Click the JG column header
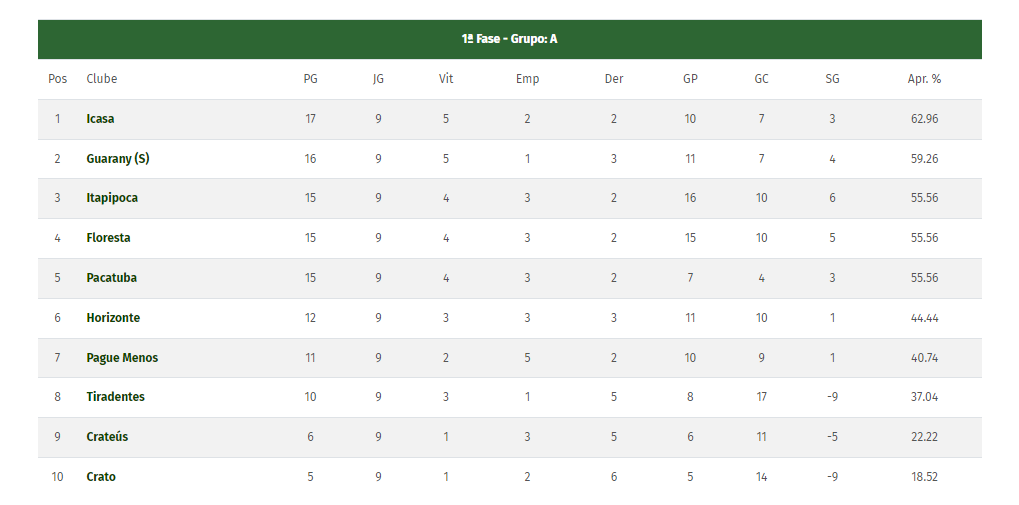This screenshot has height=505, width=1019. tap(378, 79)
